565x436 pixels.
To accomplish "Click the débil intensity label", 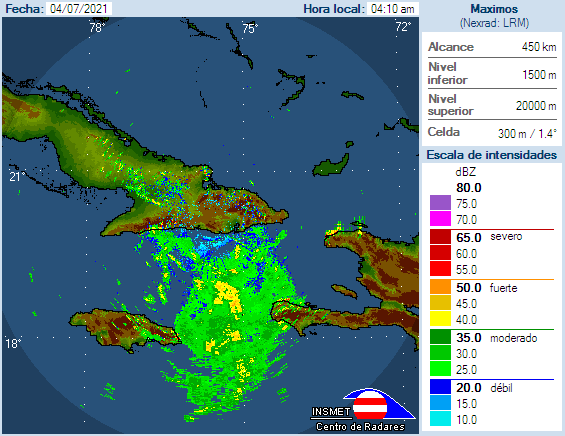I will (501, 388).
